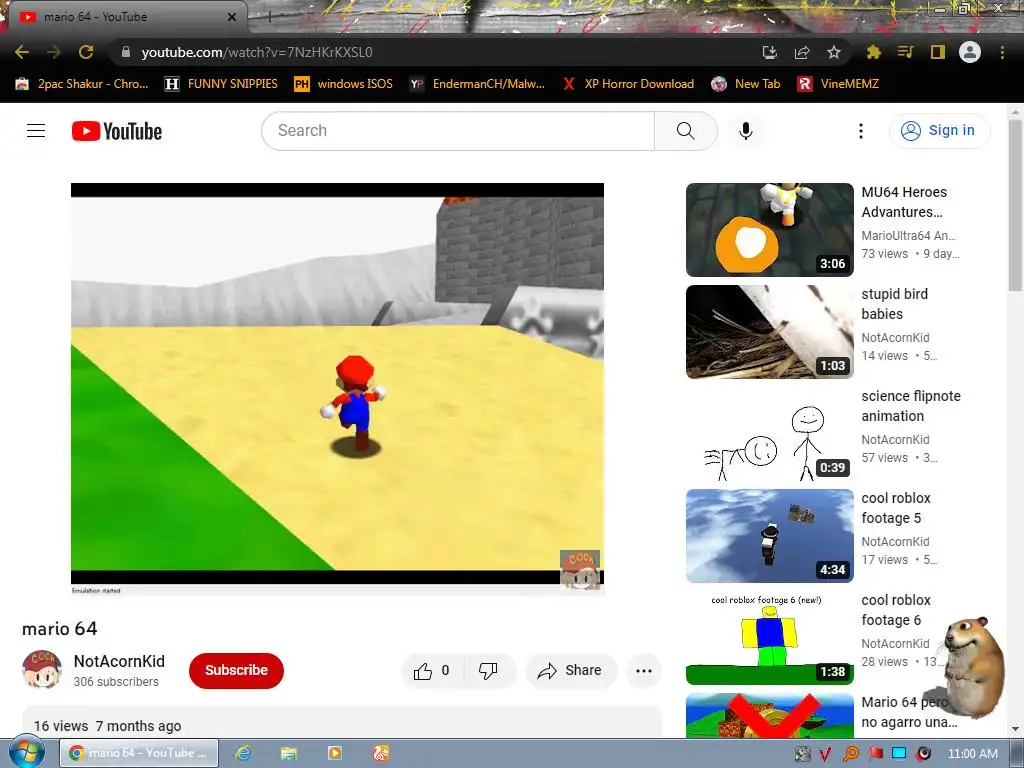The width and height of the screenshot is (1024, 768).
Task: Open the New Tab bookmark
Action: (746, 84)
